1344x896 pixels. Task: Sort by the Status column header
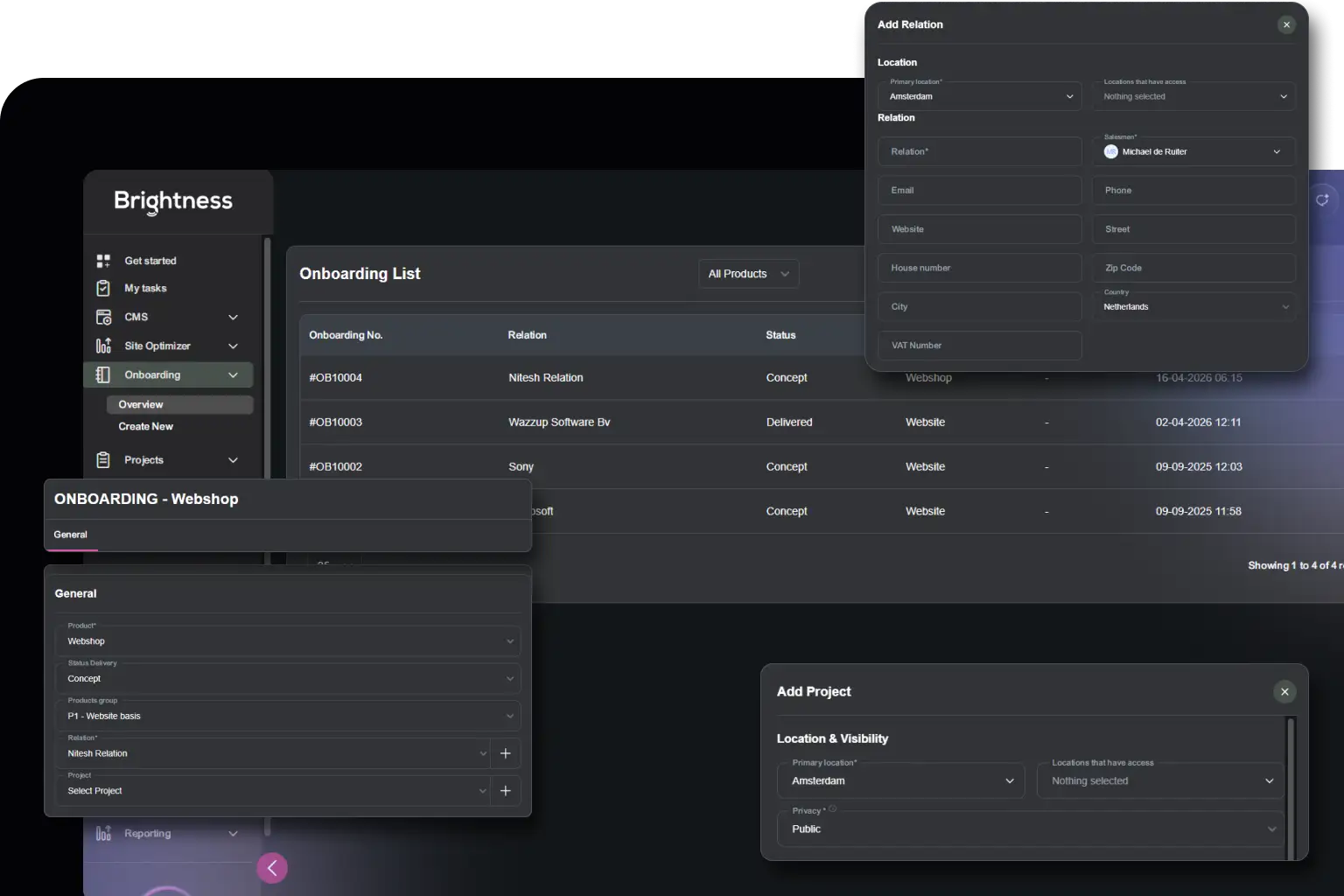(x=780, y=335)
